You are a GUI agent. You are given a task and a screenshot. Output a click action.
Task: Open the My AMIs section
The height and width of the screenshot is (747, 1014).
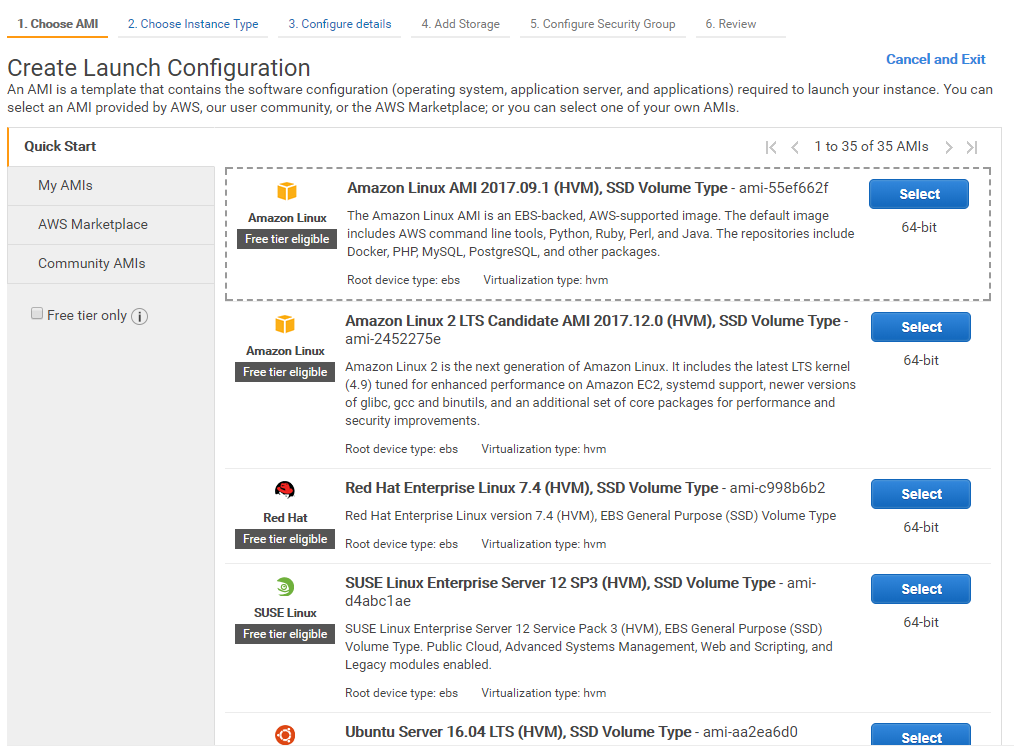[x=65, y=185]
